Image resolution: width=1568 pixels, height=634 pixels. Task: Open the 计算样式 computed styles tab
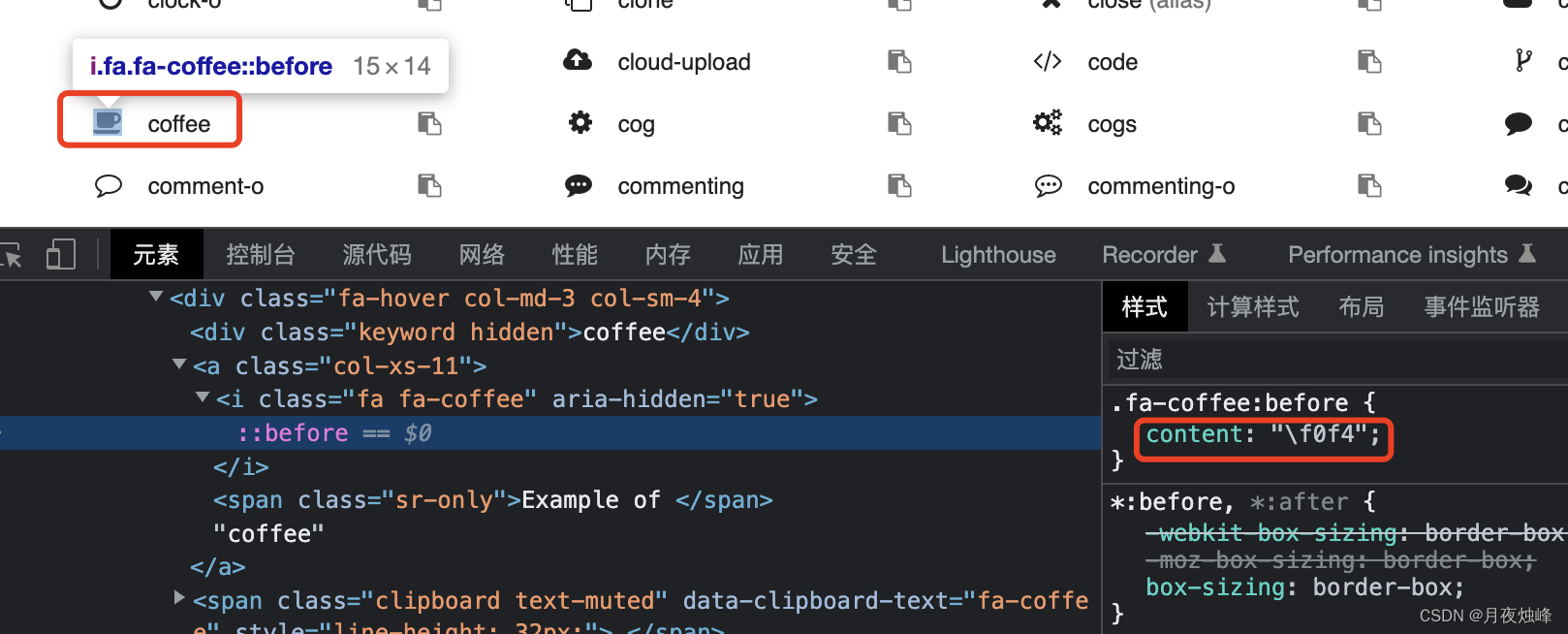pyautogui.click(x=1252, y=306)
